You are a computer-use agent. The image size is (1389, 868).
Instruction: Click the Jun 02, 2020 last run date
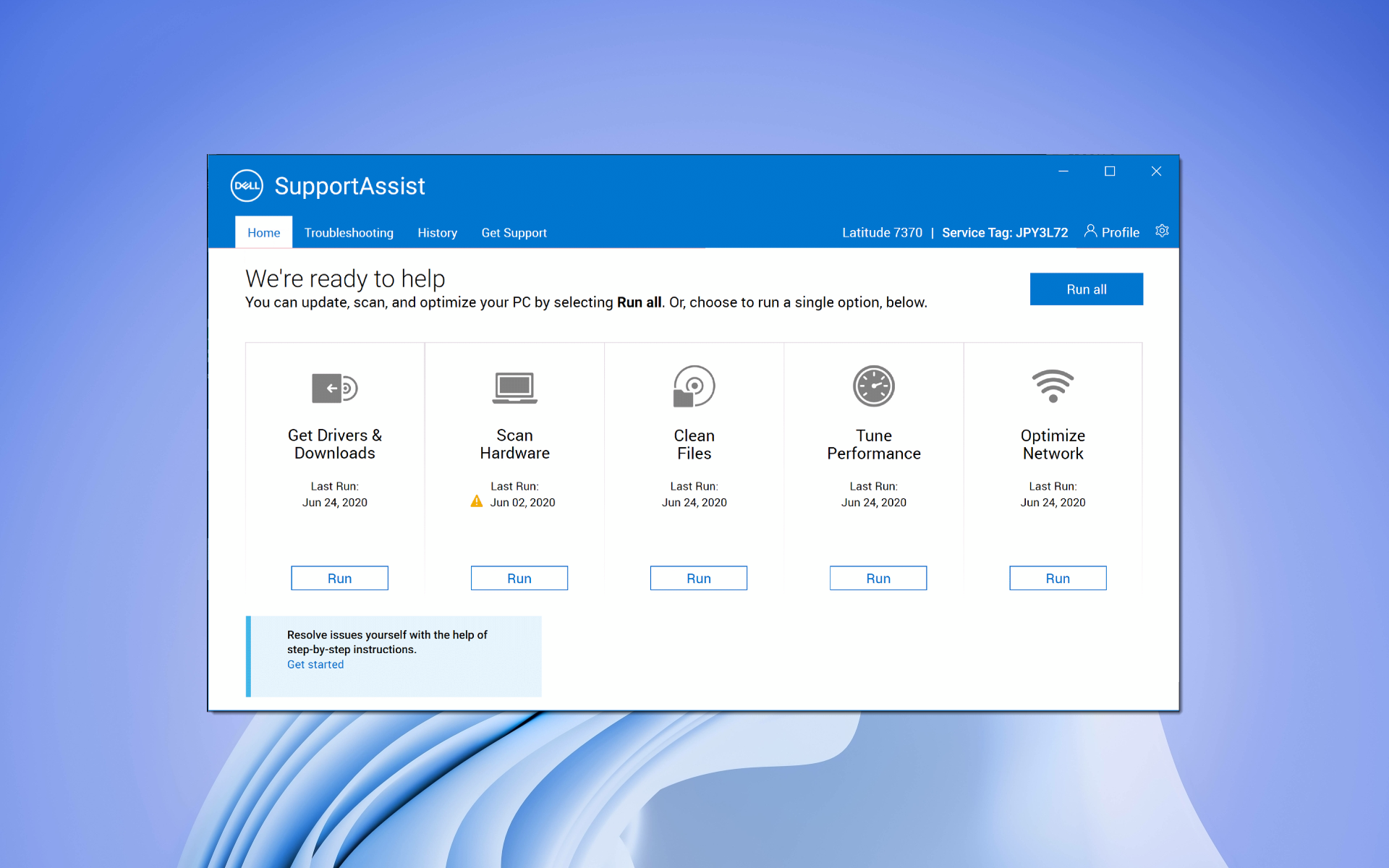522,502
